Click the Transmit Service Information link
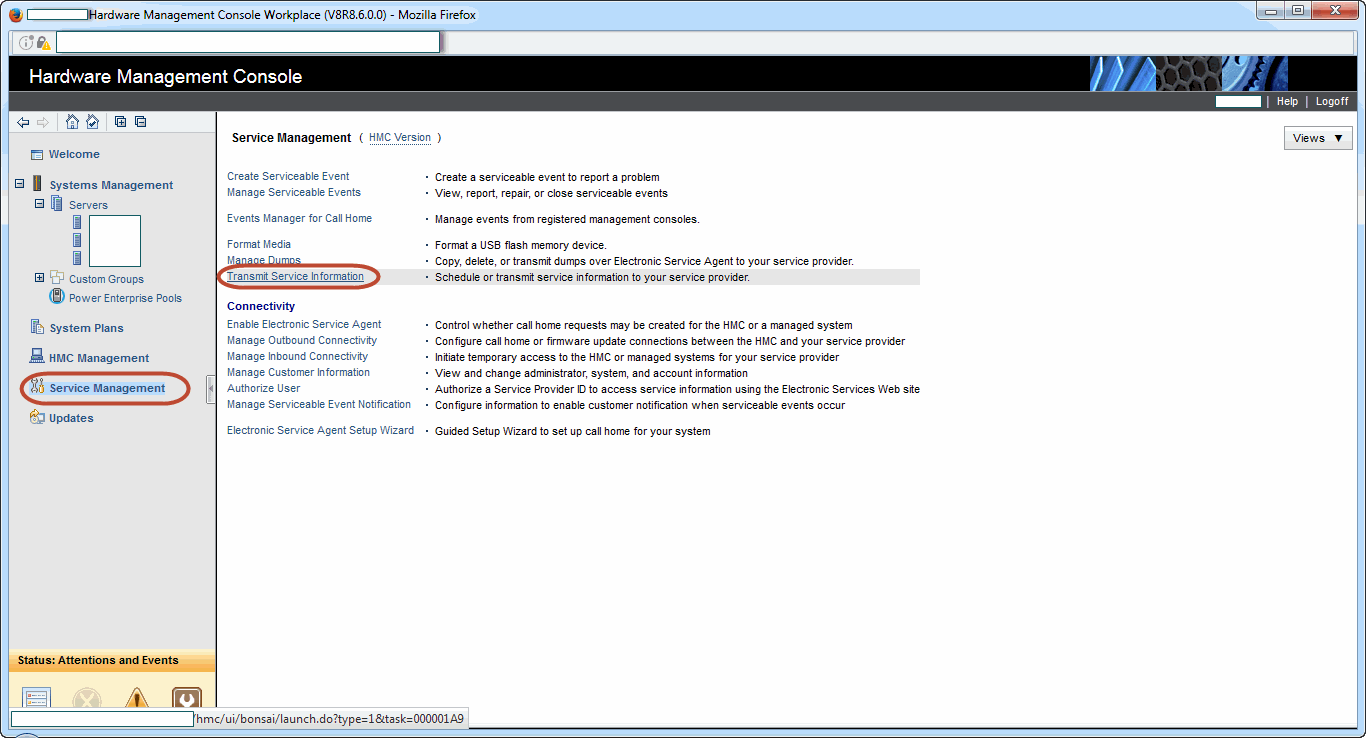Viewport: 1366px width, 738px height. (295, 276)
